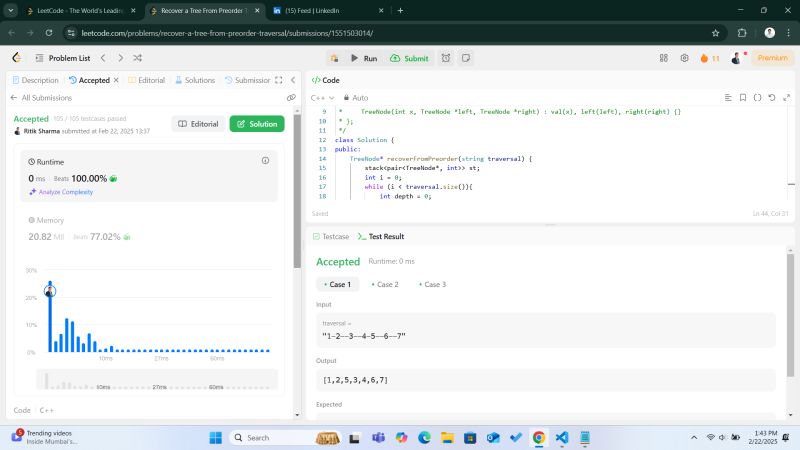The height and width of the screenshot is (450, 800).
Task: Copy submission link icon
Action: pos(290,98)
